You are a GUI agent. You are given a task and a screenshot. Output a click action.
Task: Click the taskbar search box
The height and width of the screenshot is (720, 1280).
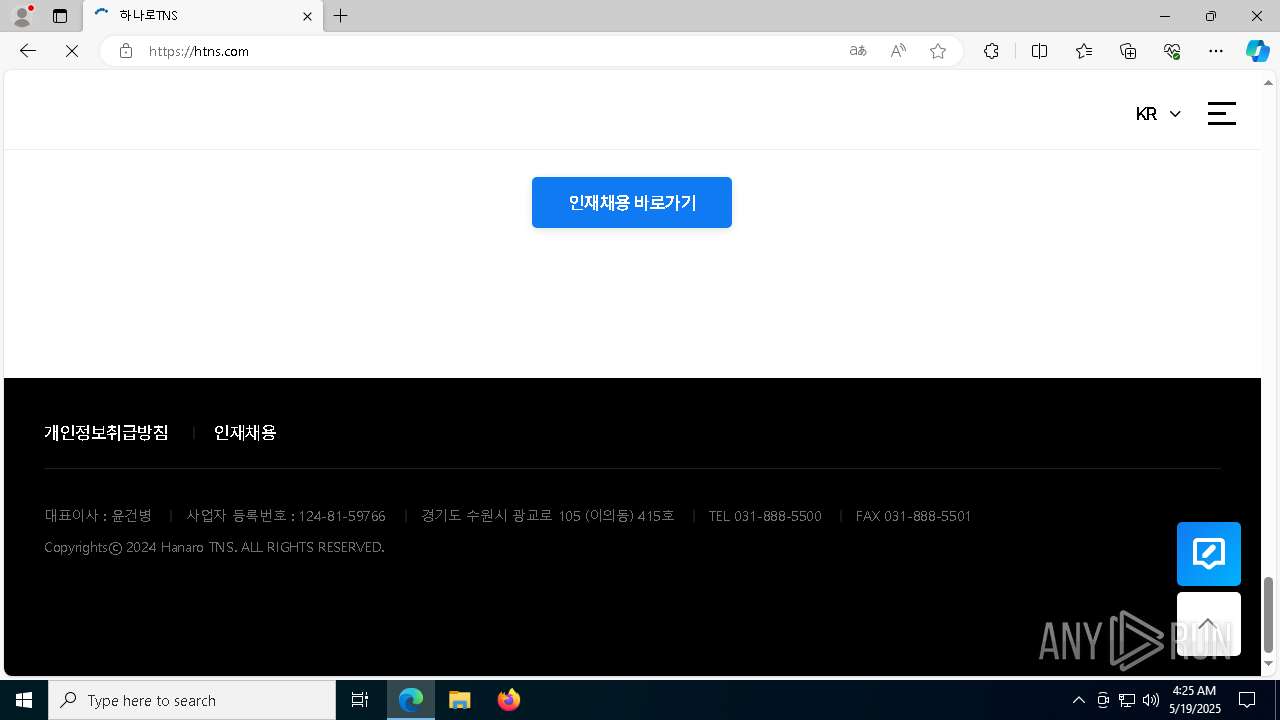(x=192, y=700)
